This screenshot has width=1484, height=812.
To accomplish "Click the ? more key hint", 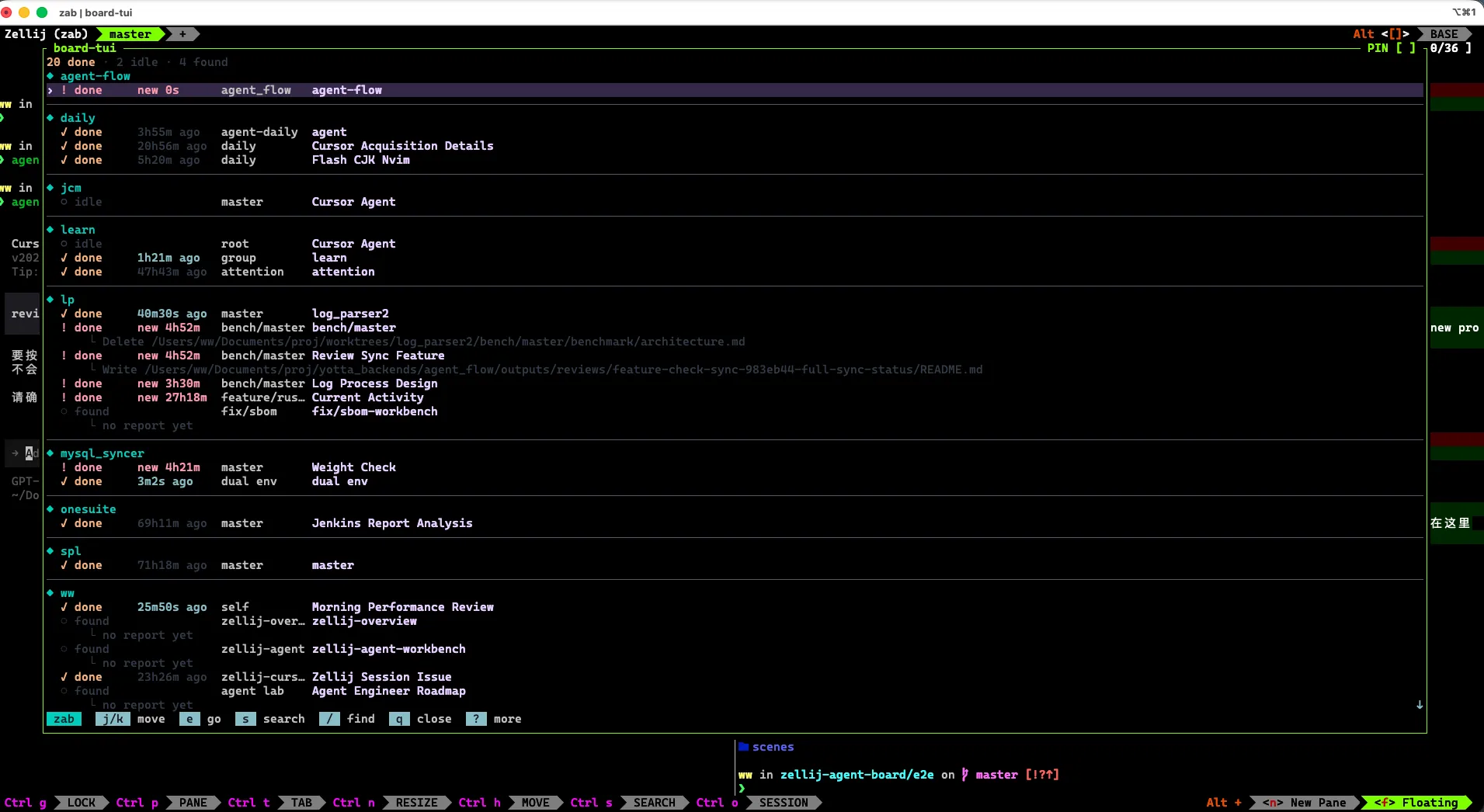I will click(x=494, y=719).
